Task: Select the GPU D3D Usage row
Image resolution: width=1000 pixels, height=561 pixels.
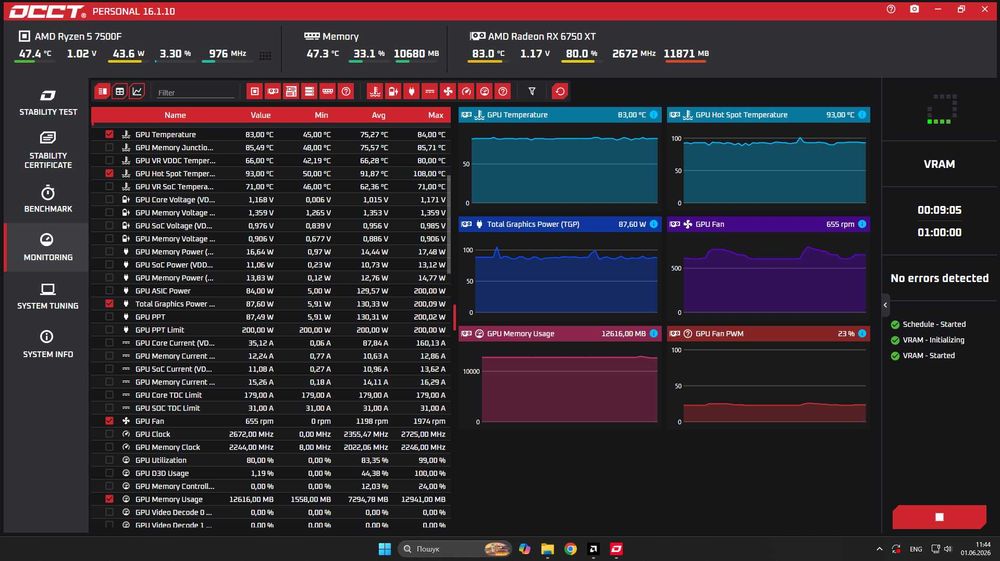Action: (x=271, y=474)
